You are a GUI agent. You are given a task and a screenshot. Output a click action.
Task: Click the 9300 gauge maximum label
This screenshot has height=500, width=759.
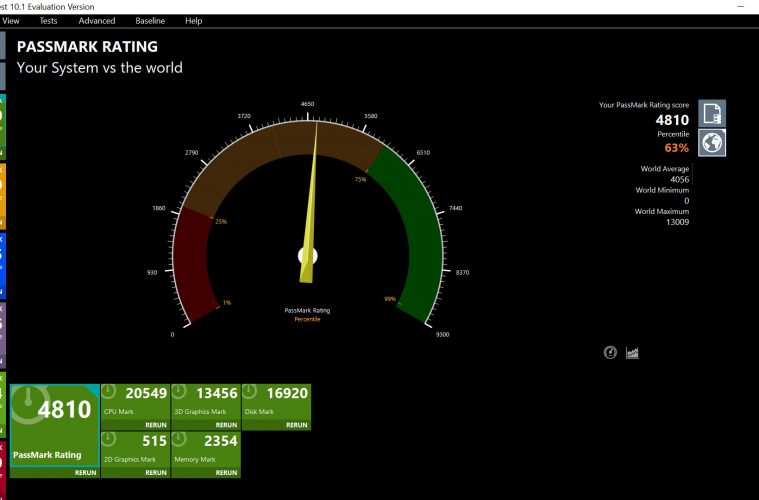tap(442, 334)
